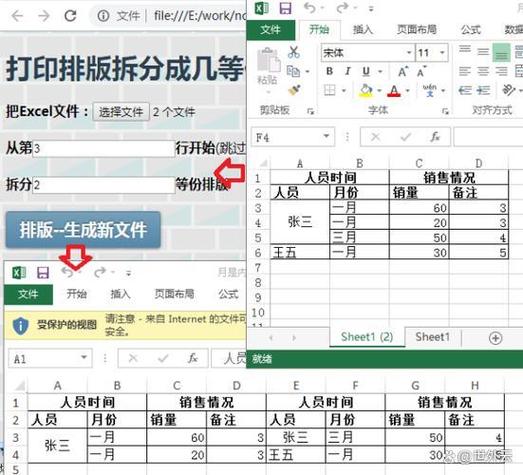Open the 剪贴板 group dialog launcher
Viewport: 523px width, 475px height.
311,111
